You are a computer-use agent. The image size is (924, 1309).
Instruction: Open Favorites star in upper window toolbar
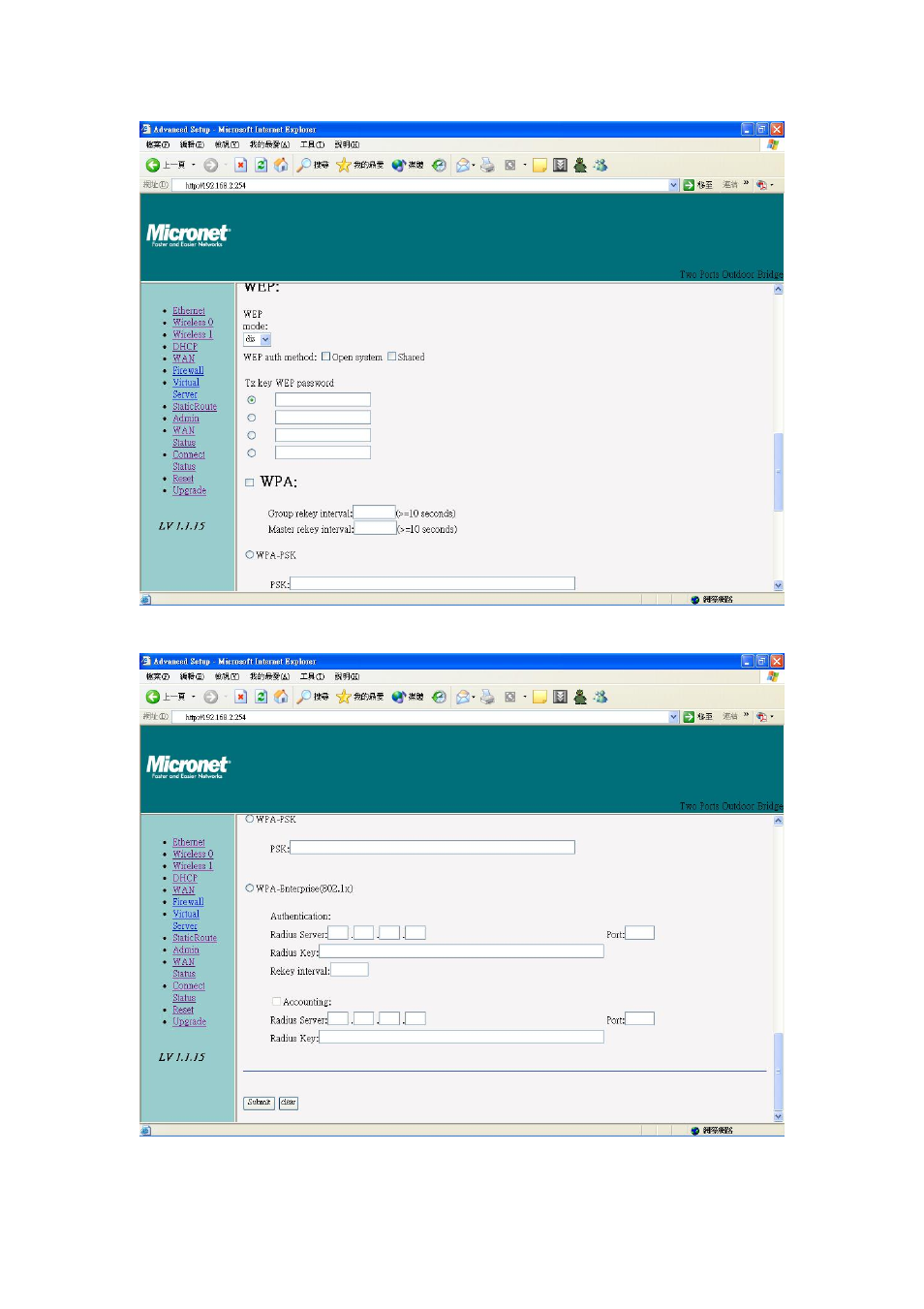tap(343, 166)
